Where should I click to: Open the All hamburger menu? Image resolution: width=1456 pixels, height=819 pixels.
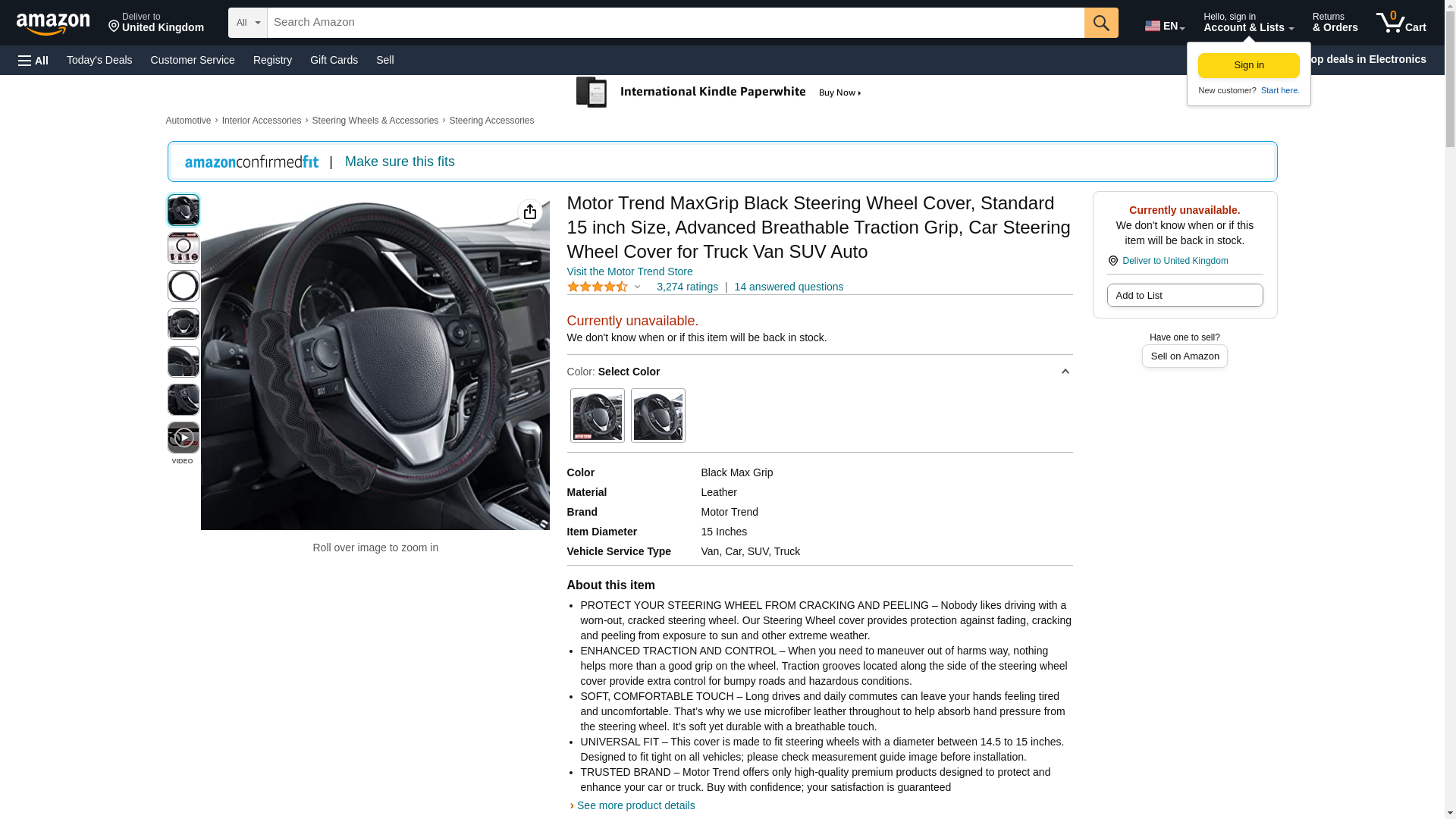pos(33,60)
